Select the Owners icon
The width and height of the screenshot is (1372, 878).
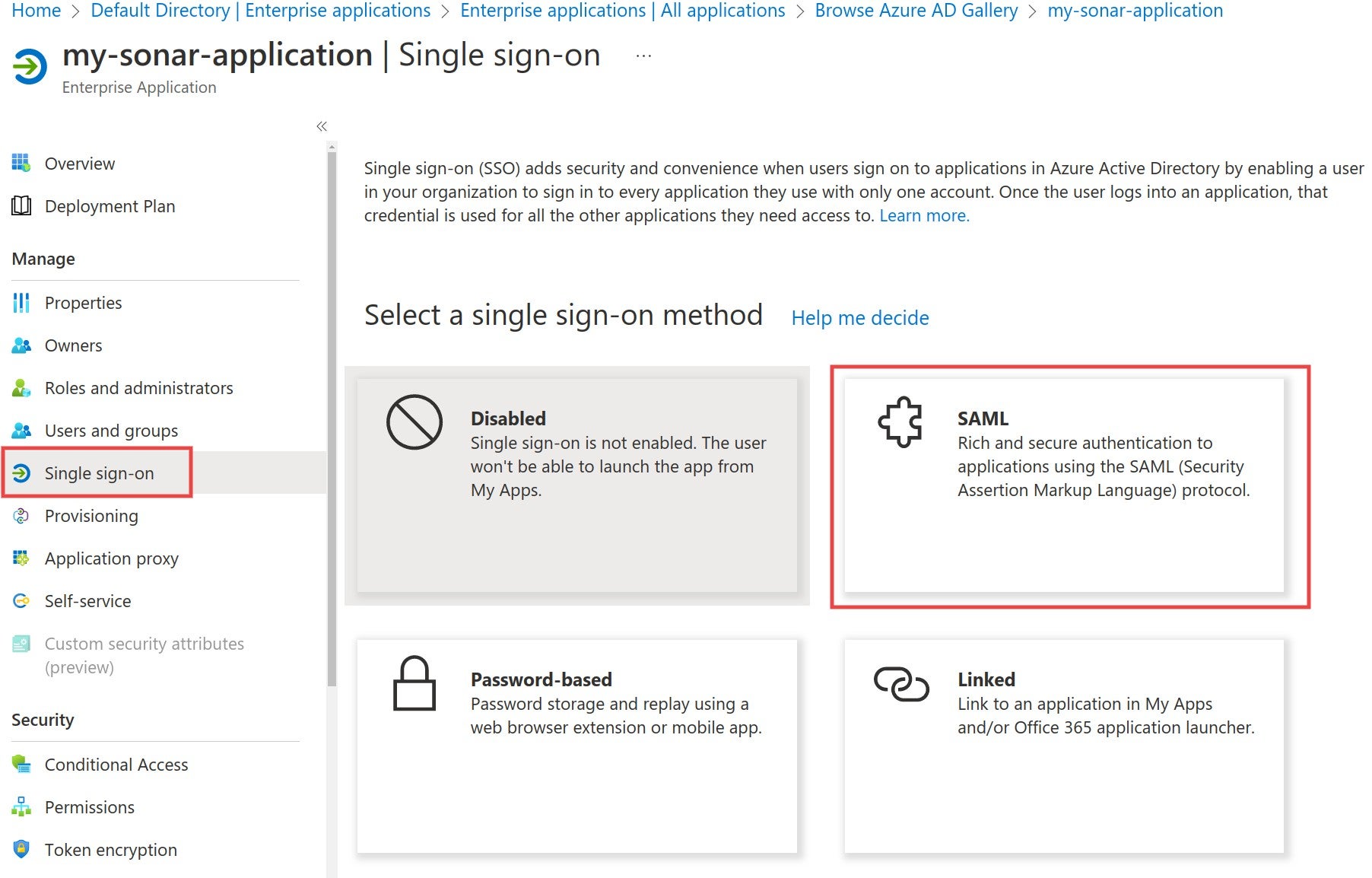click(x=21, y=345)
